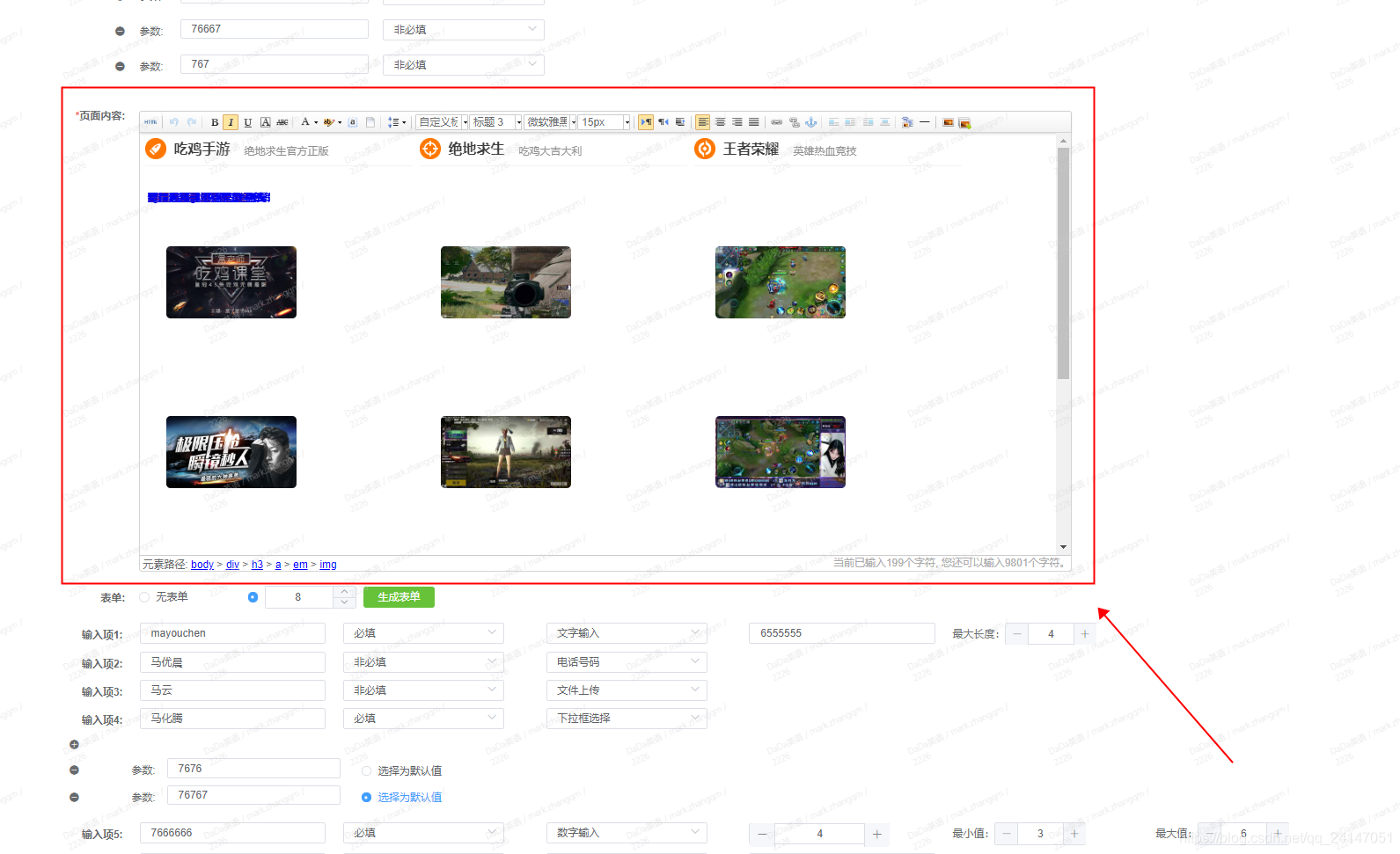
Task: Open required dropdown for parameter 76667
Action: (464, 30)
